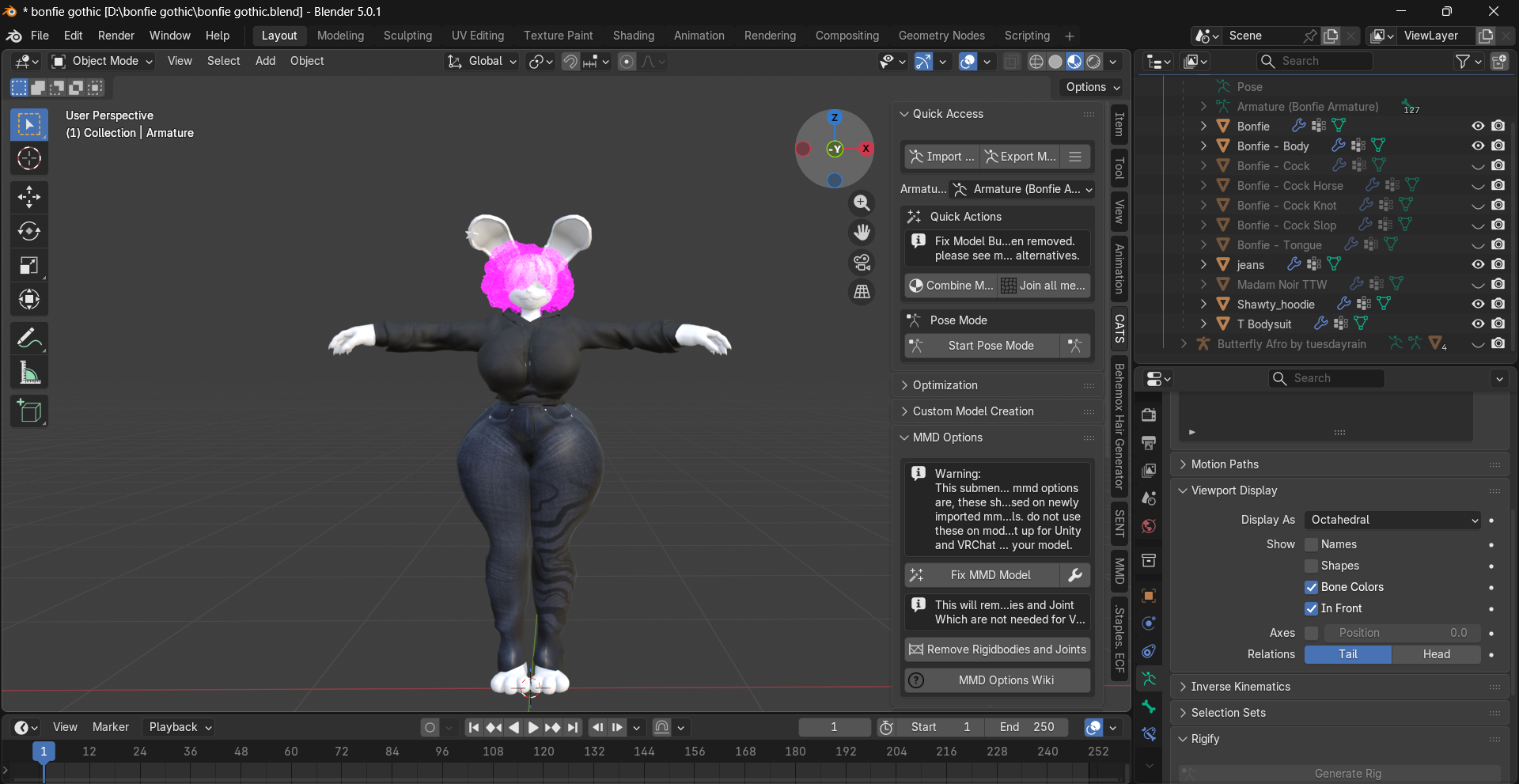Enable the Names checkbox
This screenshot has width=1519, height=784.
[x=1311, y=544]
